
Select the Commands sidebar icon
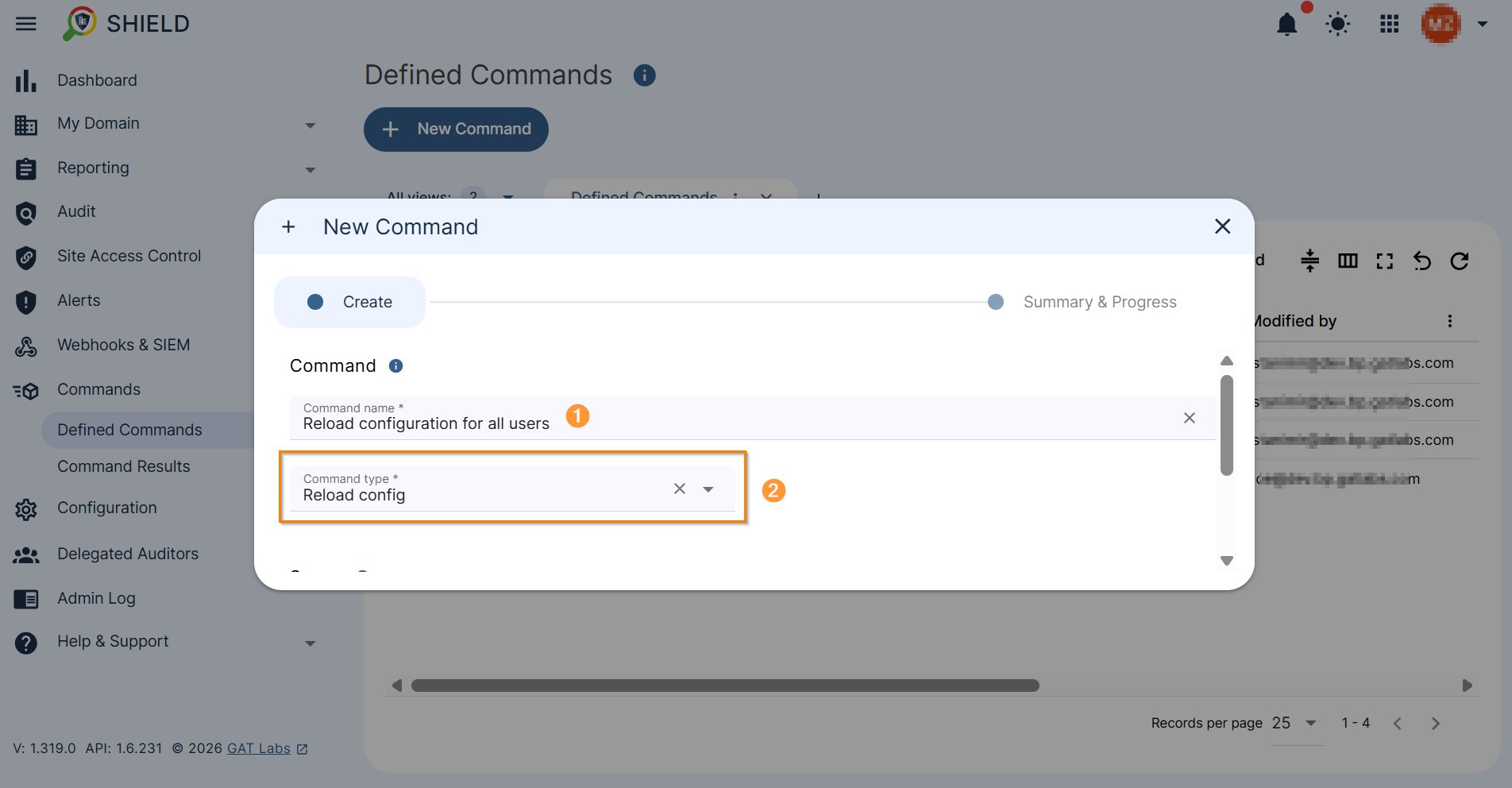(x=26, y=389)
